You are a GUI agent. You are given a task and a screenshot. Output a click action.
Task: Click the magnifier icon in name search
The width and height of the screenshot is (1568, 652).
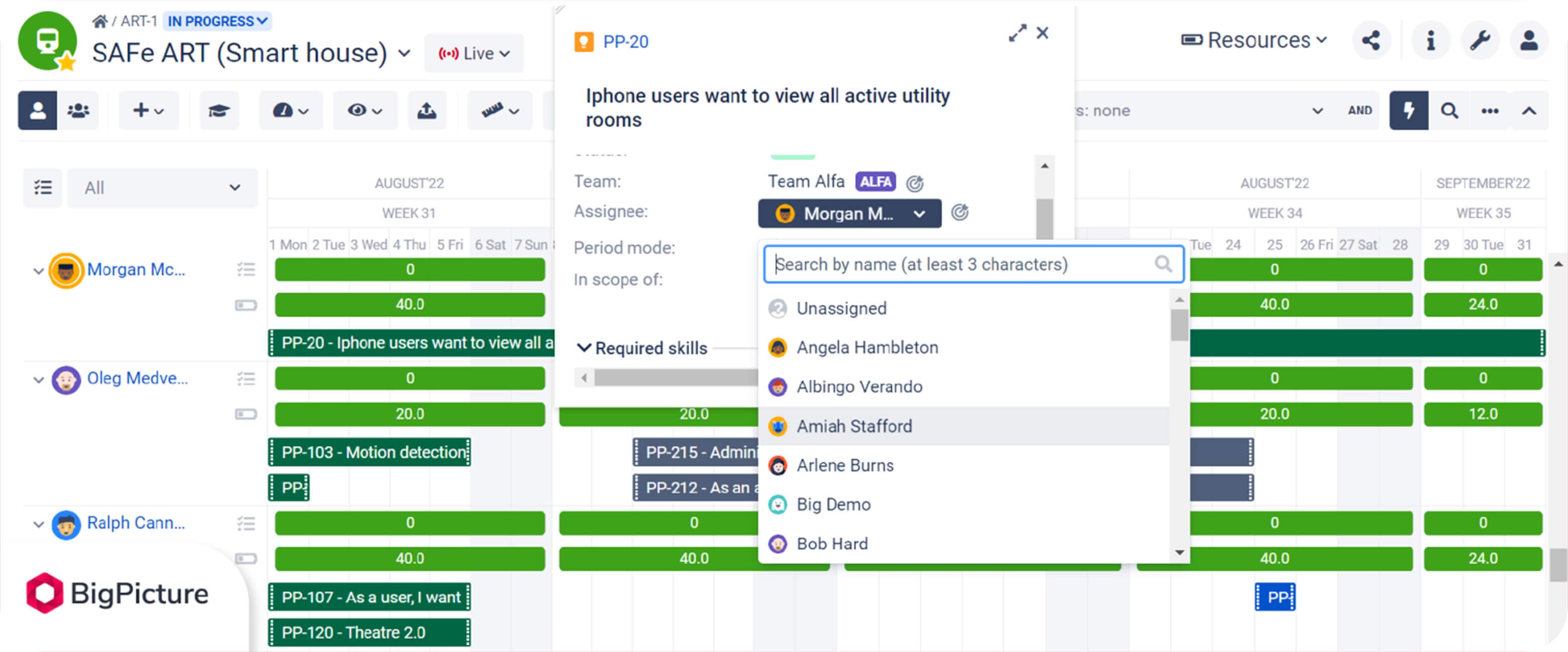click(1163, 265)
